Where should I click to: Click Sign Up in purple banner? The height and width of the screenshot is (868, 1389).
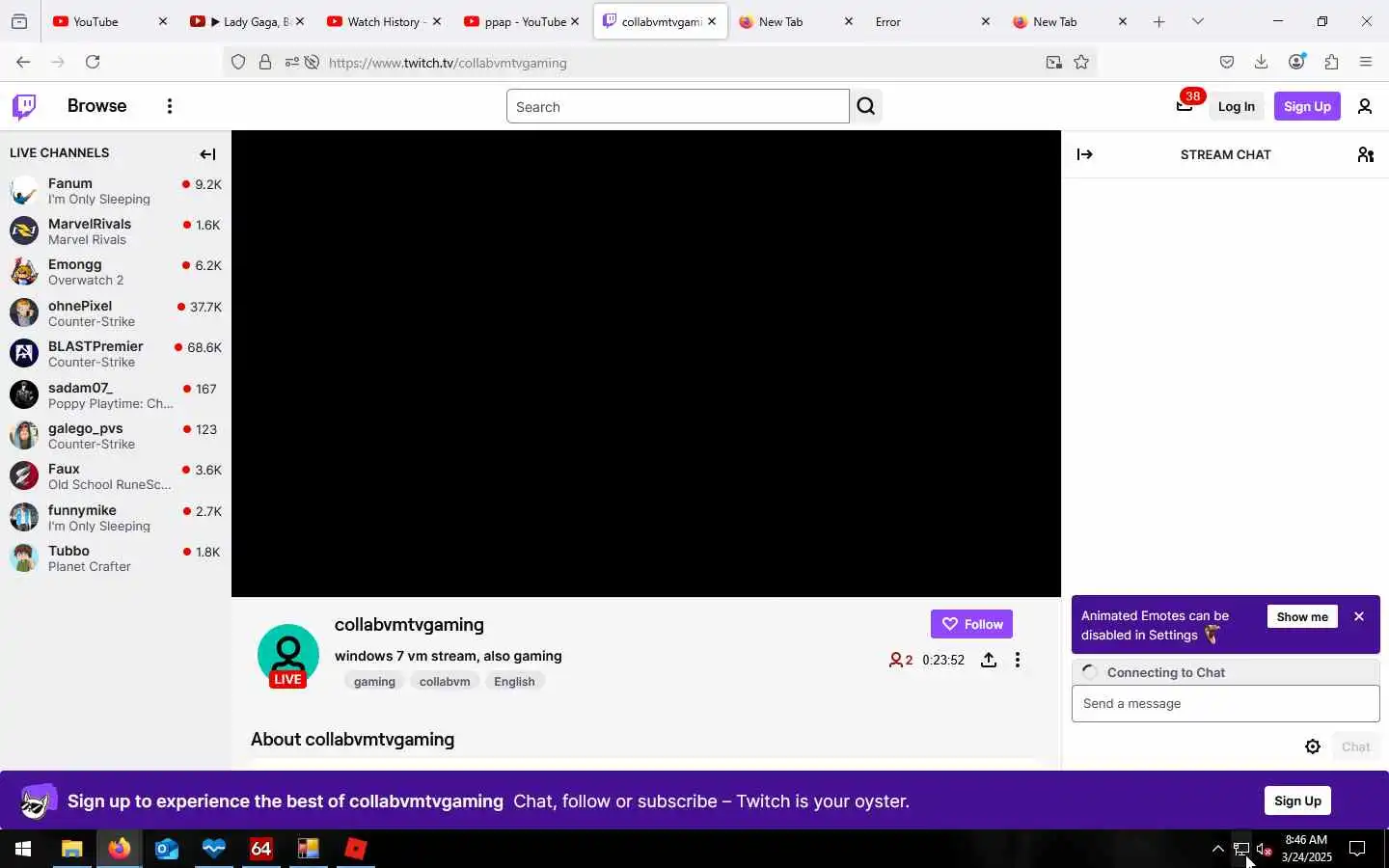click(x=1297, y=800)
